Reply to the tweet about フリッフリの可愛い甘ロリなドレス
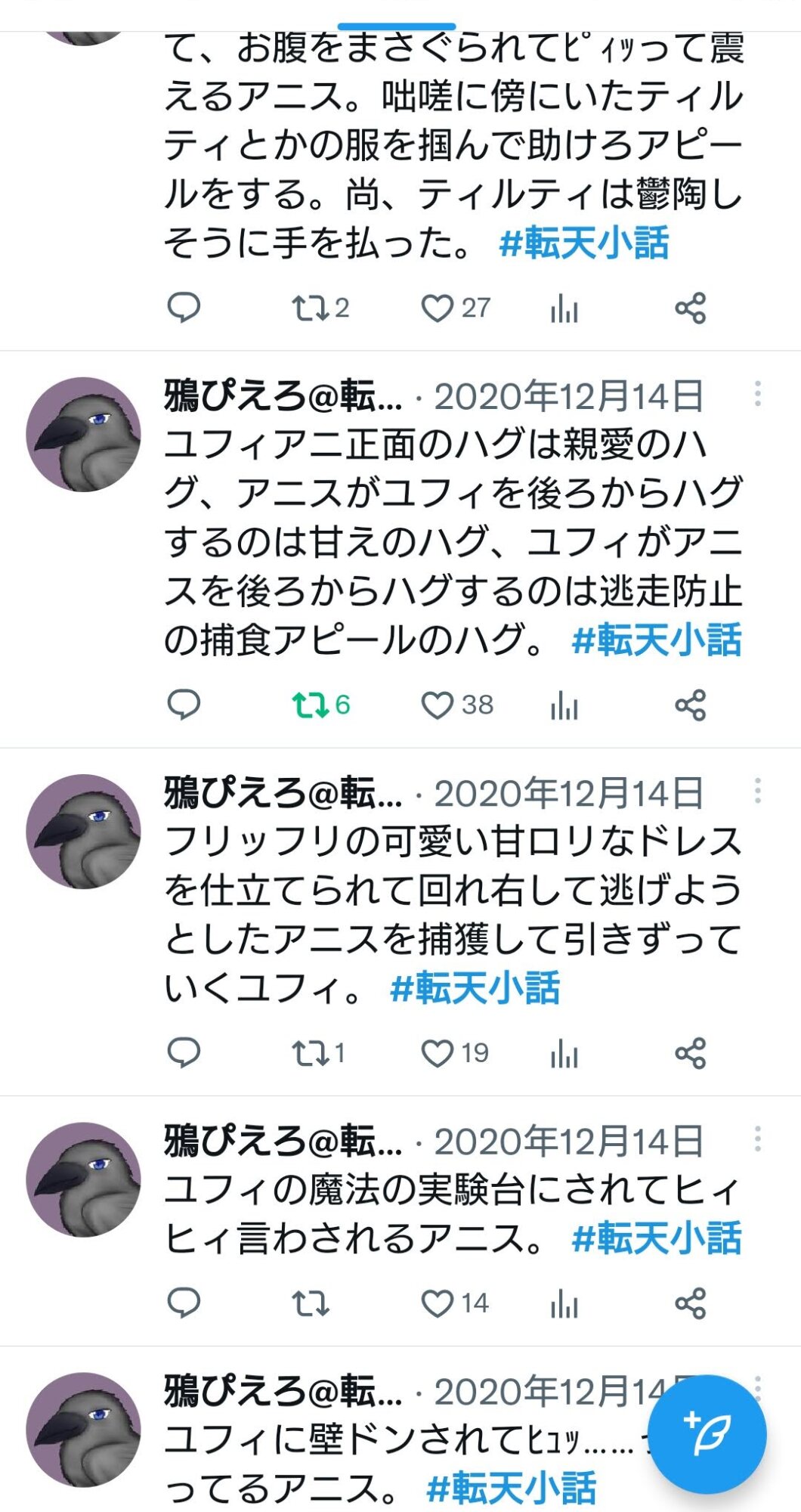This screenshot has width=801, height=1512. click(184, 1052)
